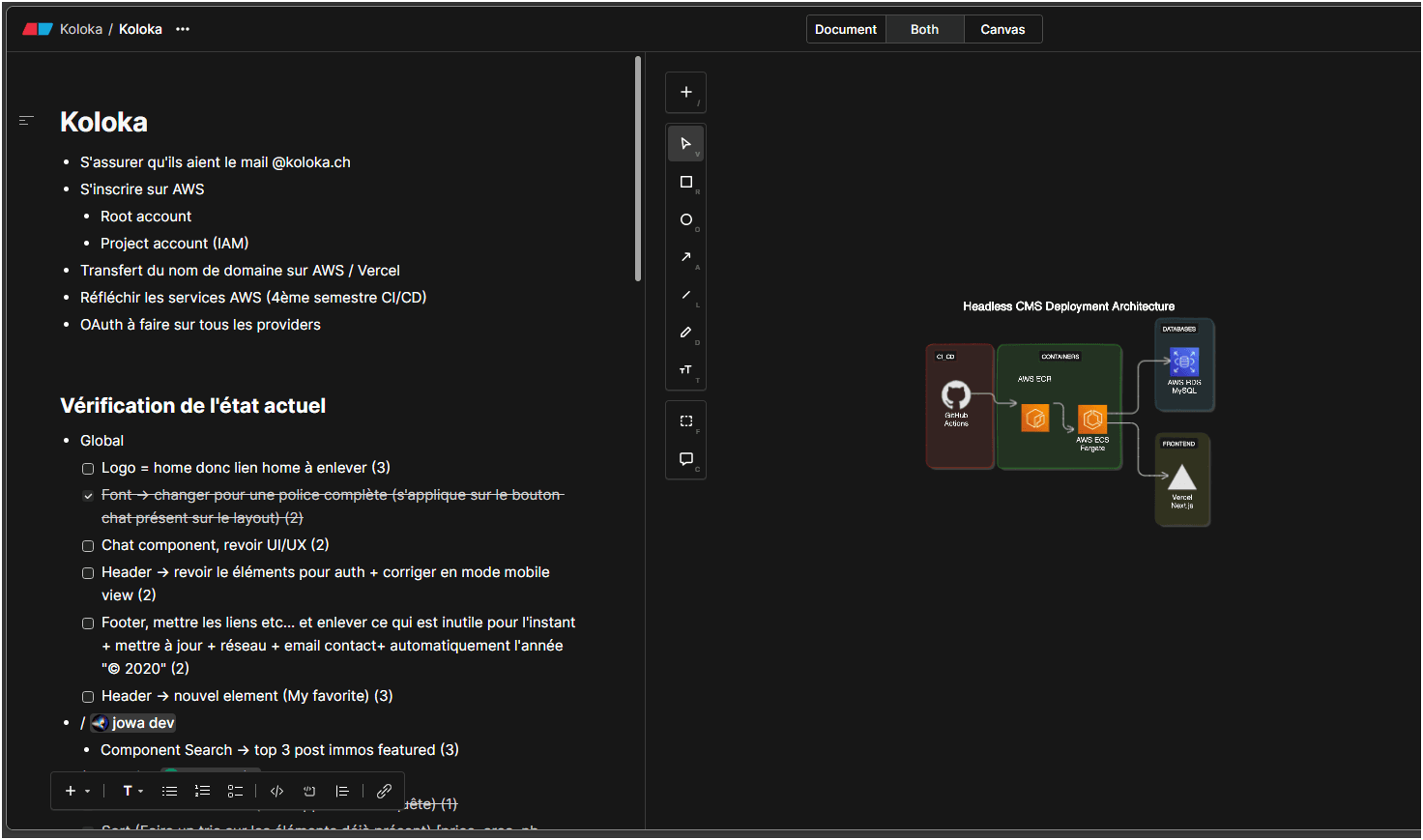Insert hyperlink from format toolbar

click(x=384, y=791)
